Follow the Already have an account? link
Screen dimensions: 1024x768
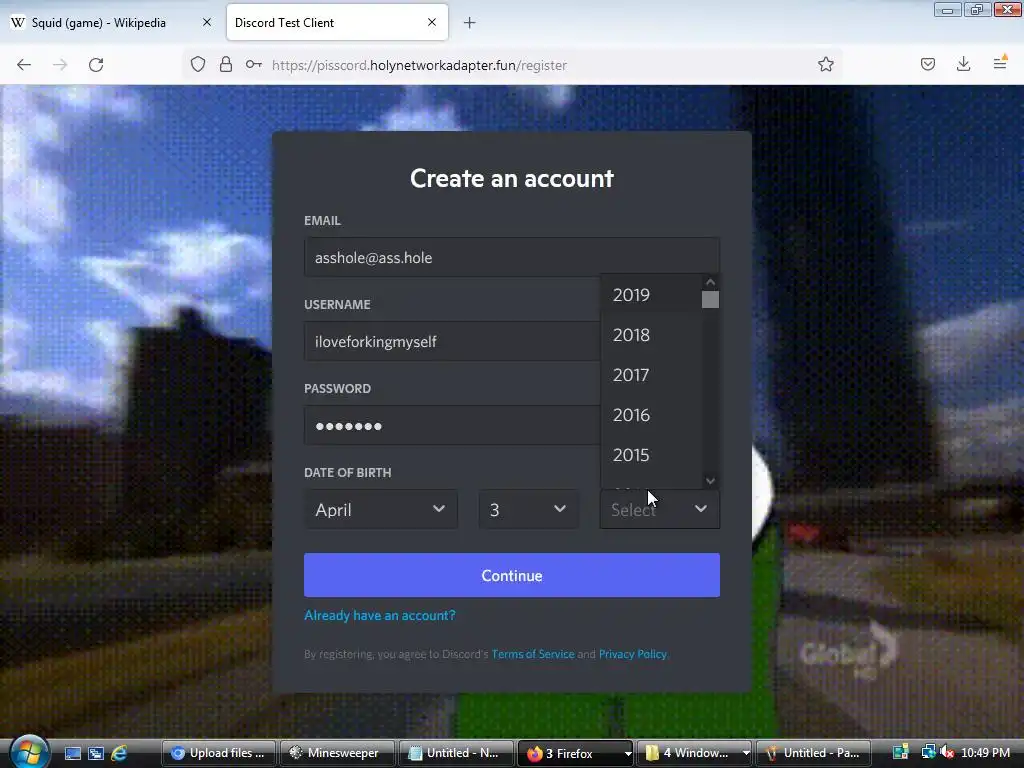click(380, 615)
